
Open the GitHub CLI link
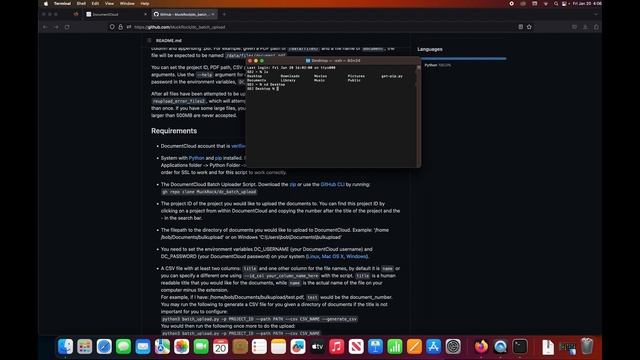[x=332, y=184]
